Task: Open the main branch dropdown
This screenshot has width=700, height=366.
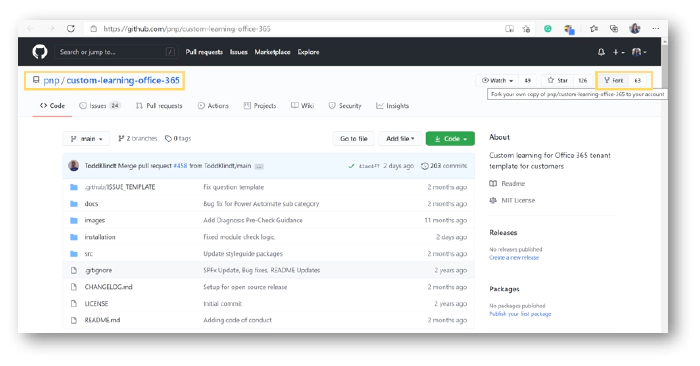Action: pos(86,139)
